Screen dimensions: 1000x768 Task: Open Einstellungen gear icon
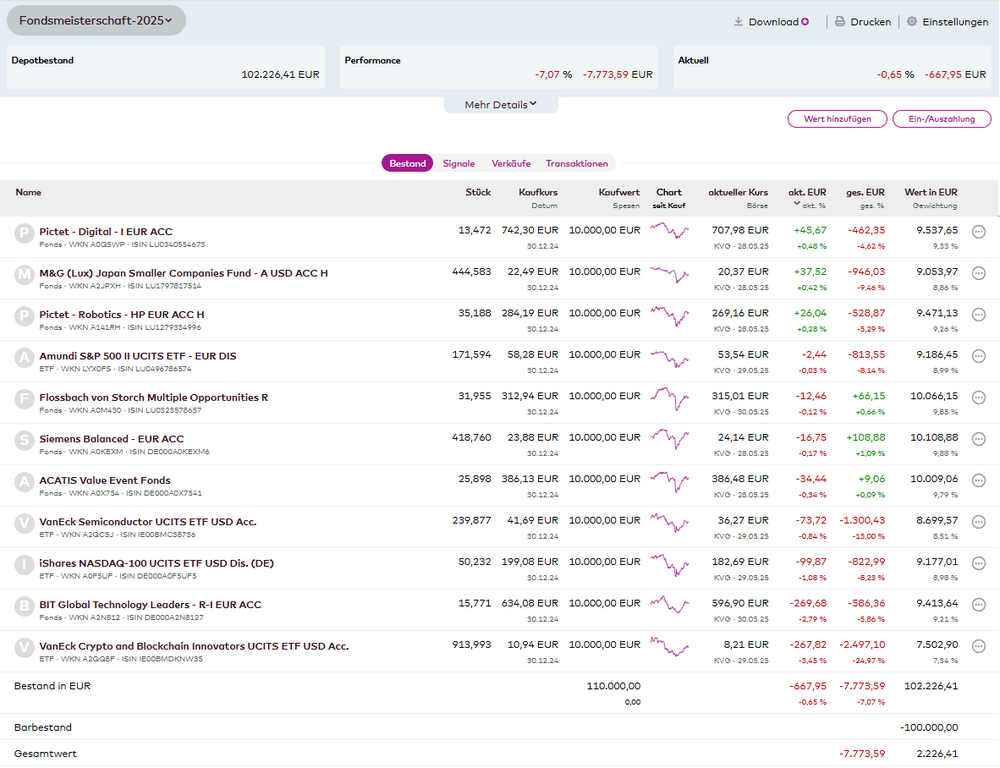click(912, 21)
